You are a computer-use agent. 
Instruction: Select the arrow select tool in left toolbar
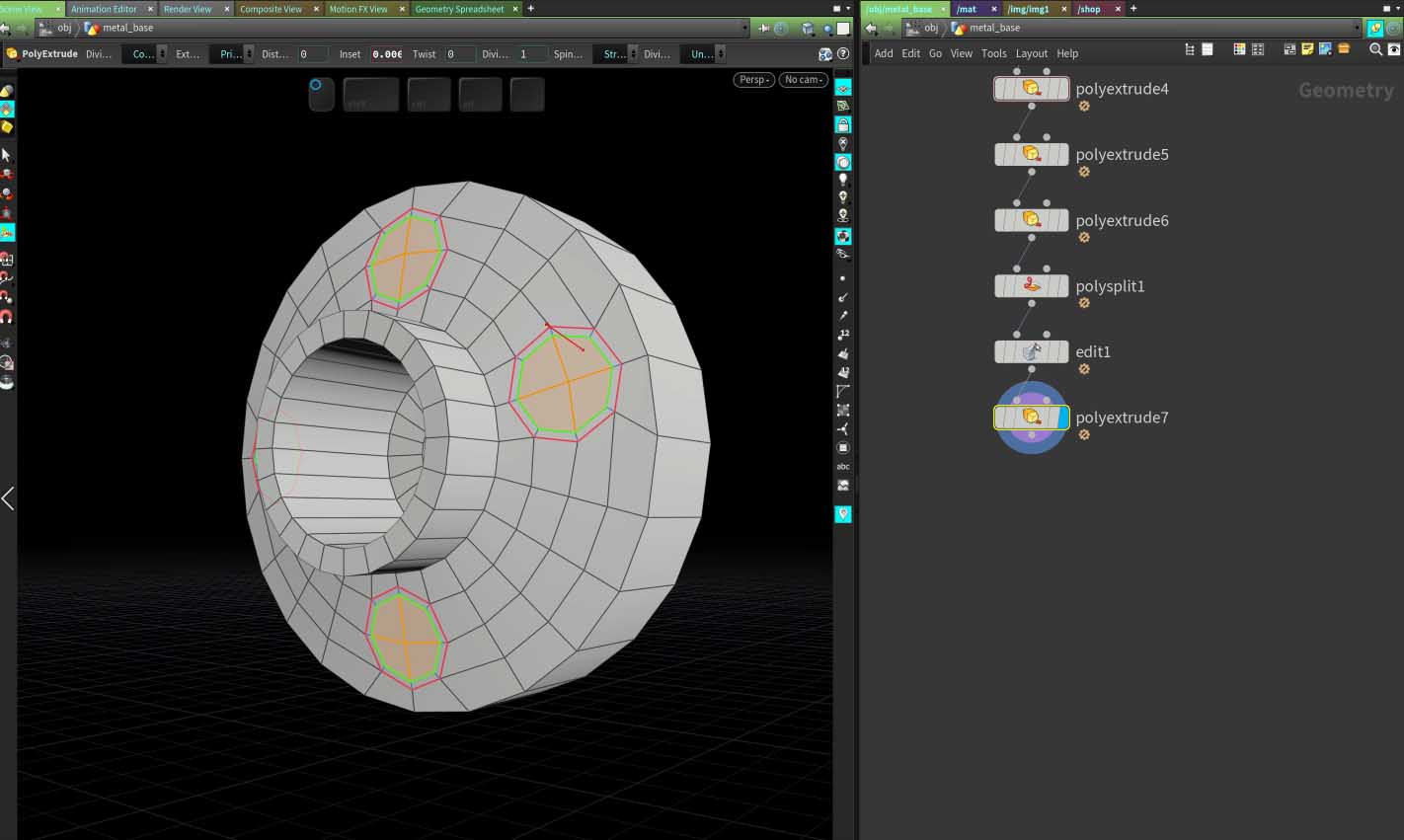[7, 155]
